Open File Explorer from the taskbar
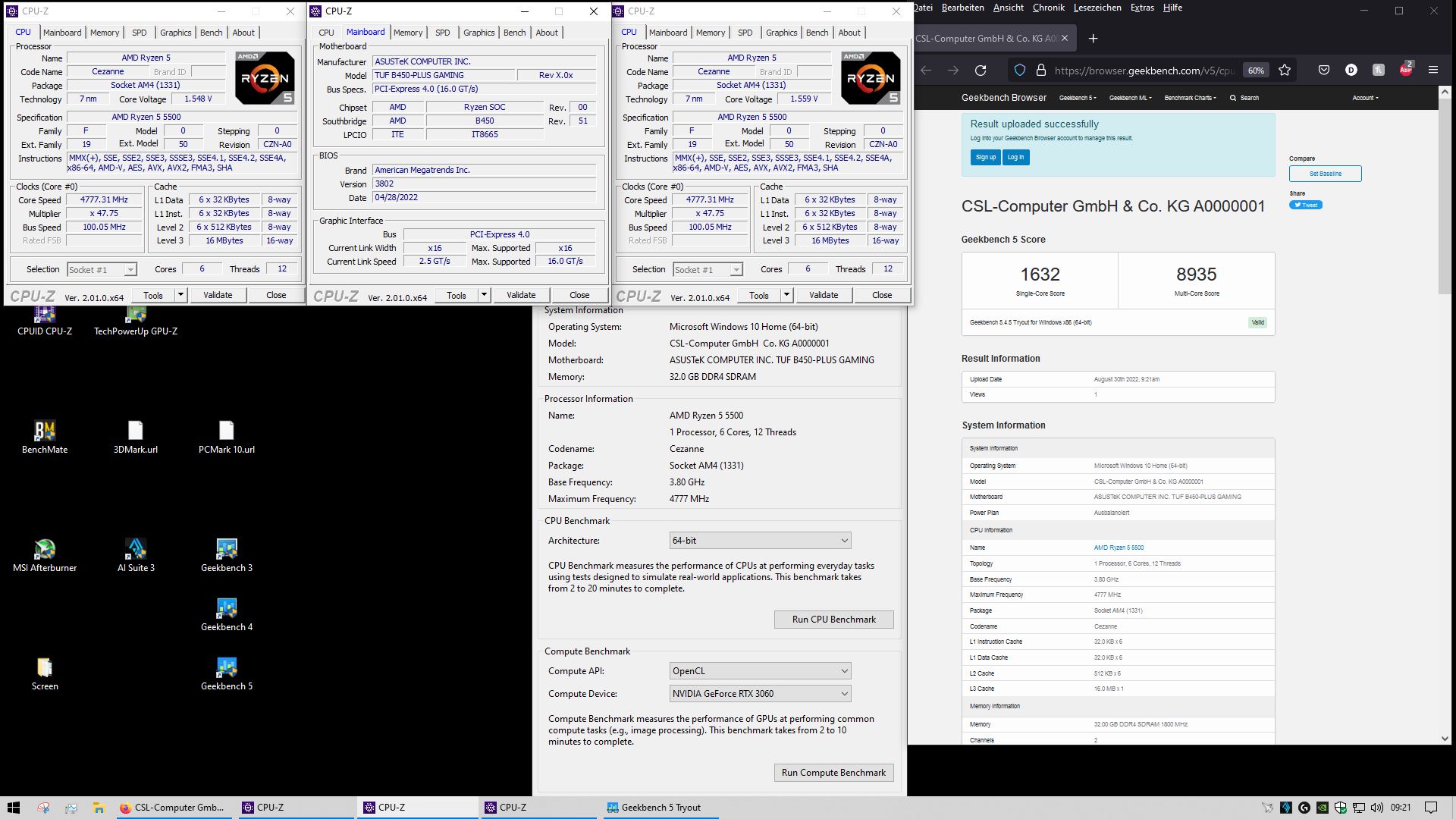1456x819 pixels. point(99,808)
